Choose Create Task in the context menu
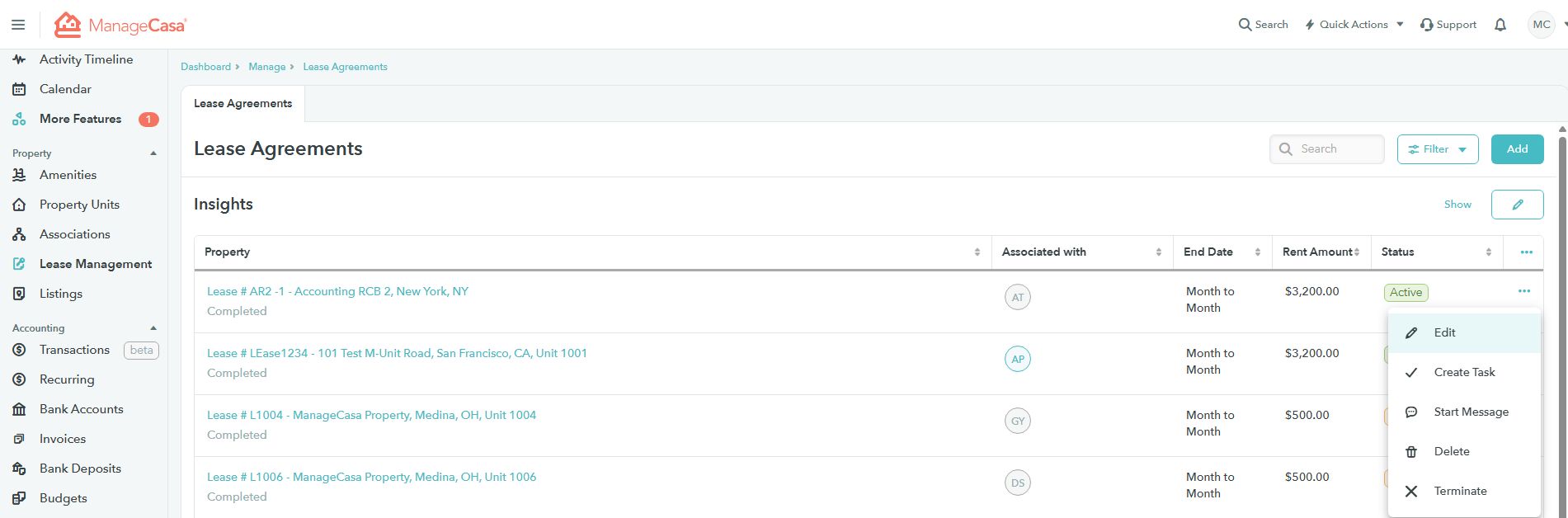 (x=1464, y=372)
